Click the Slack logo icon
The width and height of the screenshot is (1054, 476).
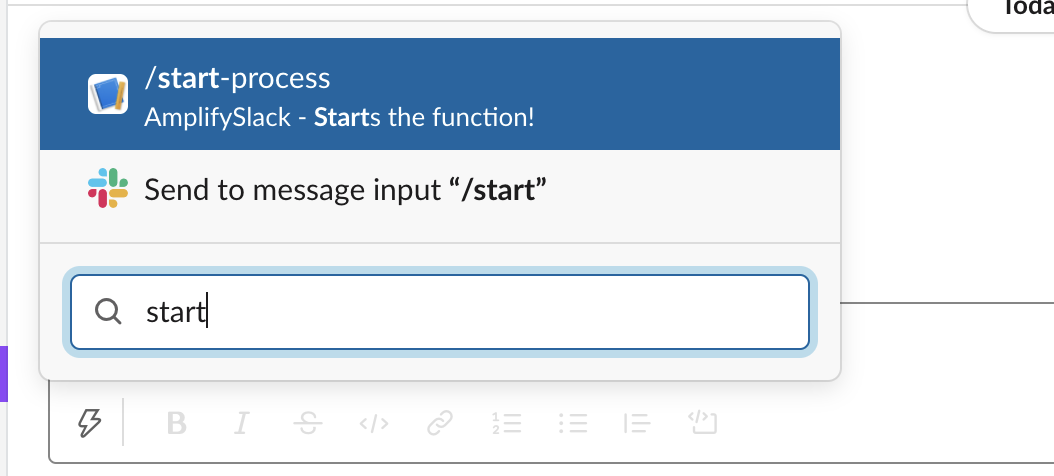(x=108, y=188)
